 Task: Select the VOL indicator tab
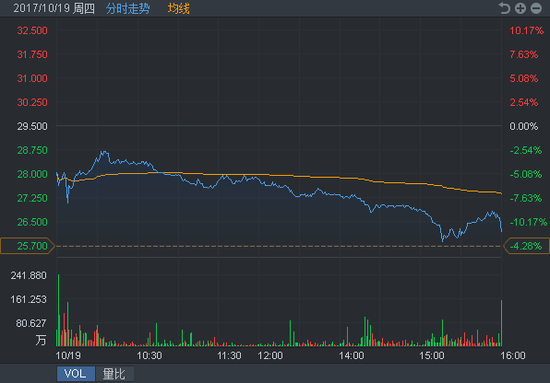tap(76, 374)
